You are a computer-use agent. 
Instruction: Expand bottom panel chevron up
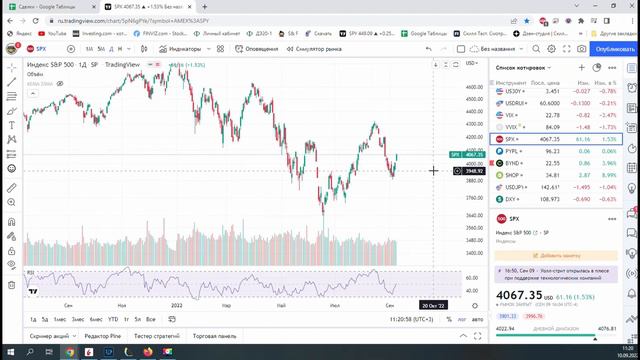pyautogui.click(x=463, y=336)
